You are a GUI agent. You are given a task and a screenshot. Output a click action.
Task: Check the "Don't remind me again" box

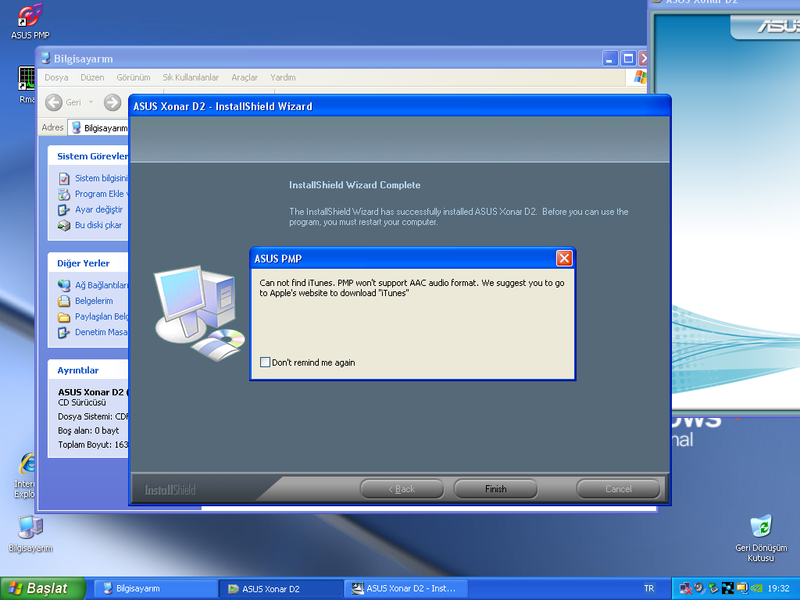click(x=265, y=362)
